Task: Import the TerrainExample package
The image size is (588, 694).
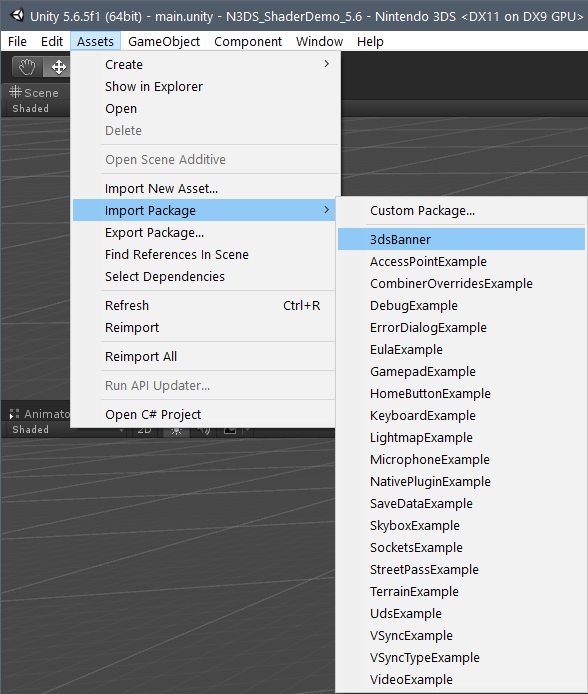Action: pos(461,592)
